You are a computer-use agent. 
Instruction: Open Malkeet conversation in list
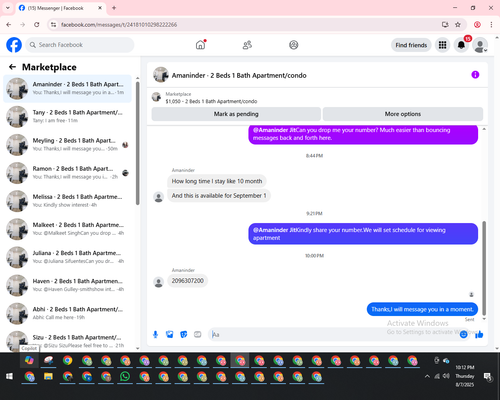click(68, 229)
